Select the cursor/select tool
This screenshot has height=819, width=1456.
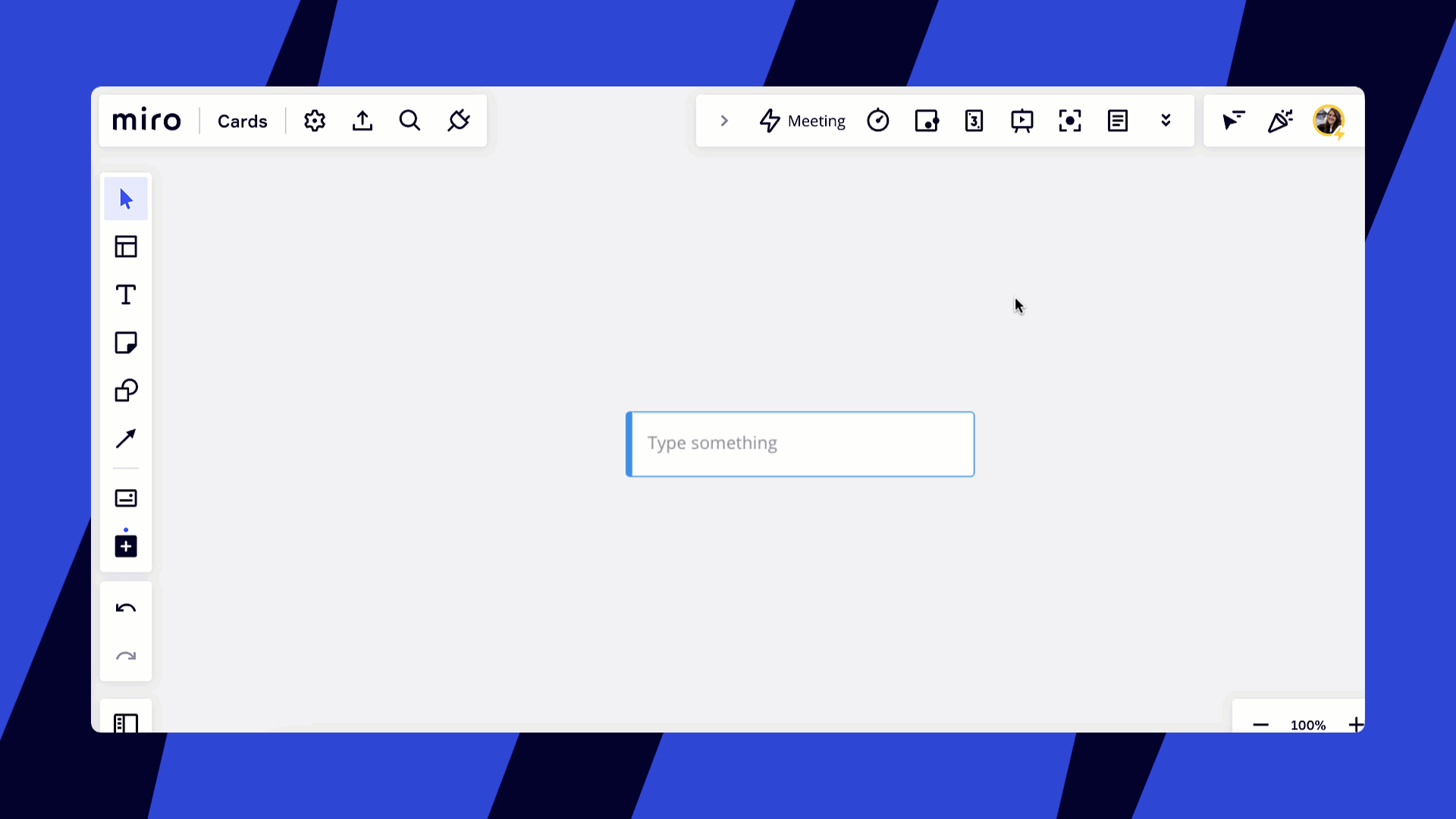[x=126, y=199]
